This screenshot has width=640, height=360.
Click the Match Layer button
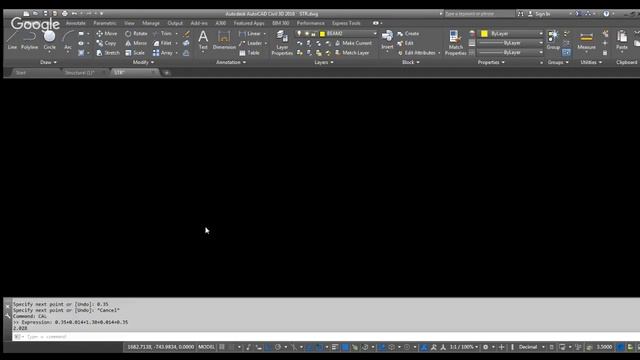coord(352,53)
